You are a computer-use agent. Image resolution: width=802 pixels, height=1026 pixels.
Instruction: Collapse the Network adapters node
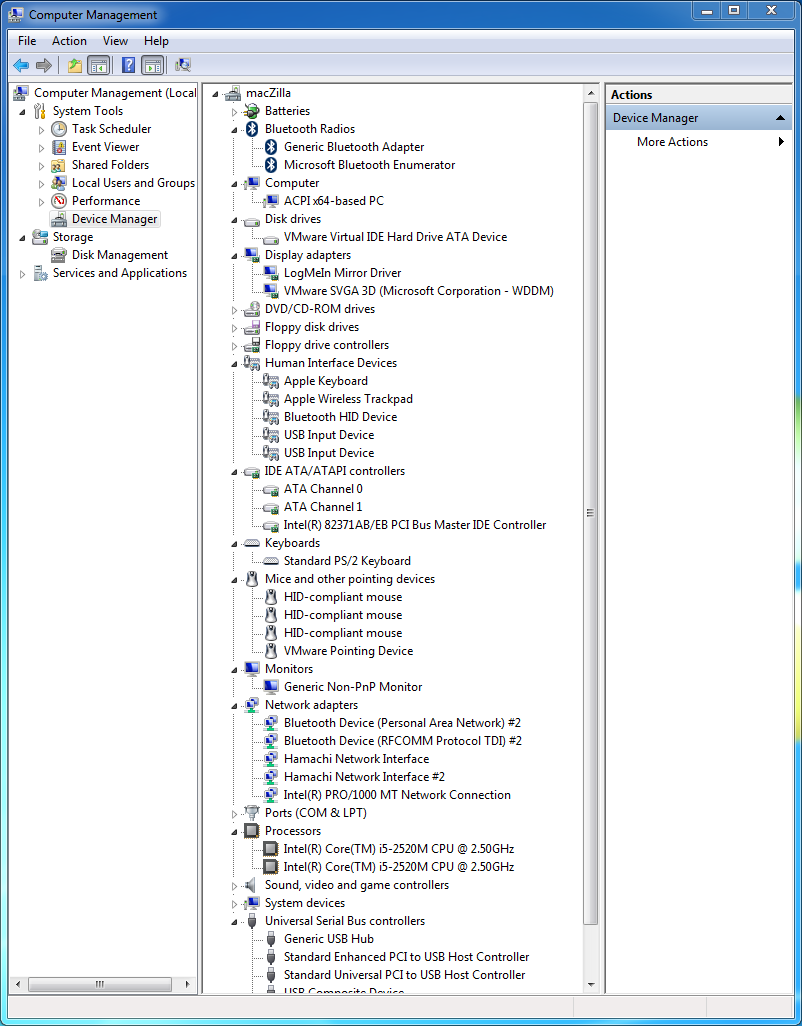click(234, 705)
